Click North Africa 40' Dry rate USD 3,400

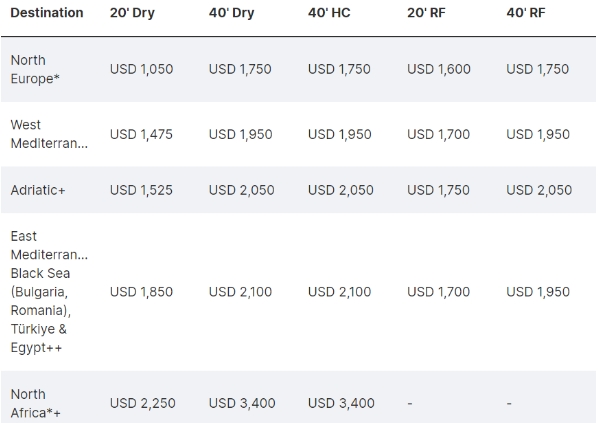[x=242, y=403]
